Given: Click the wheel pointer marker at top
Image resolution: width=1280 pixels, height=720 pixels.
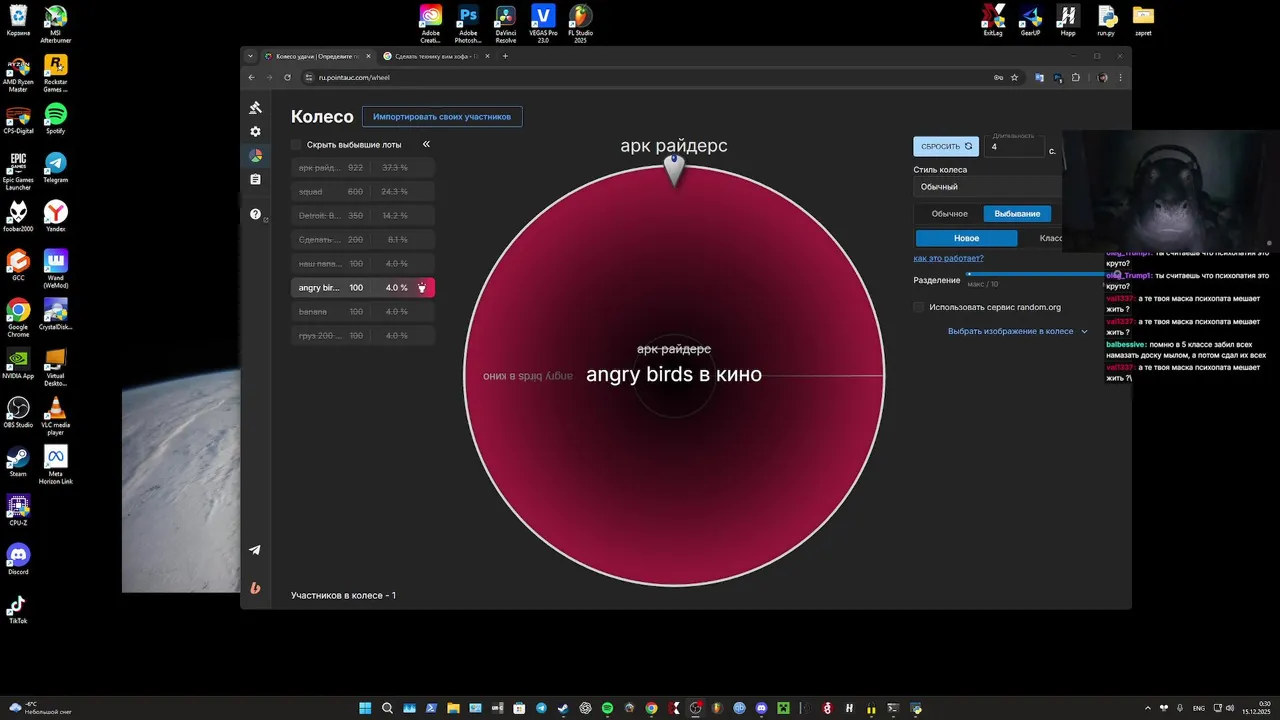Looking at the screenshot, I should [x=674, y=170].
